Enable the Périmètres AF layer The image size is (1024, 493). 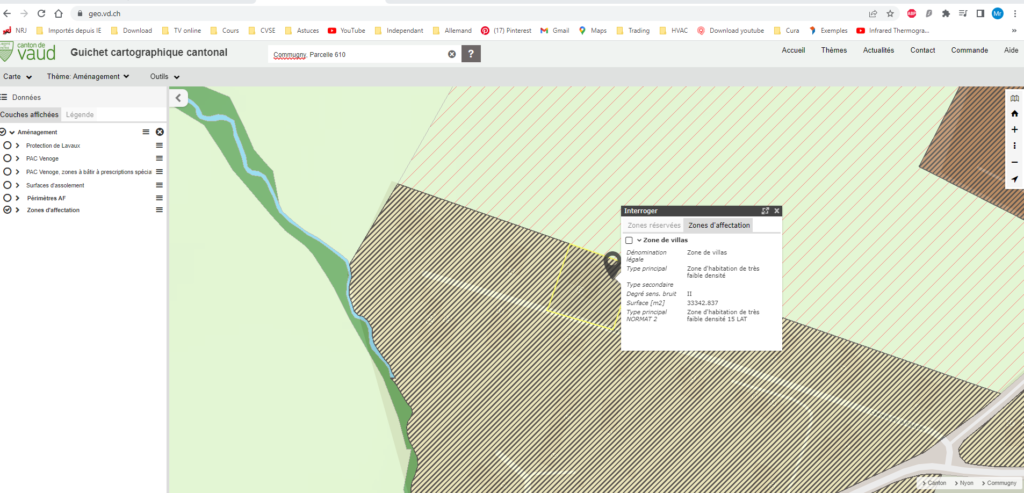7,197
